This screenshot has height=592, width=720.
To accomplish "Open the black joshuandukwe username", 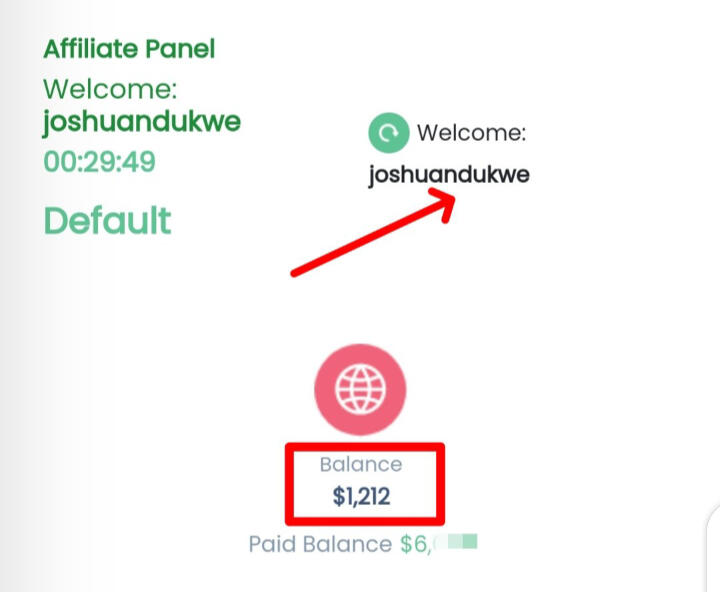I will click(x=449, y=175).
